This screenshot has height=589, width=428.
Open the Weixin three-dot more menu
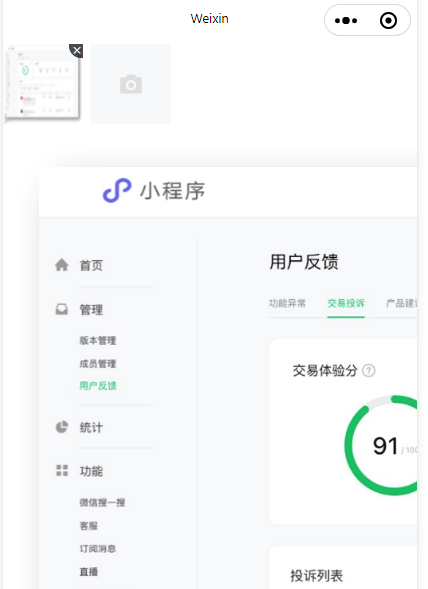coord(346,21)
